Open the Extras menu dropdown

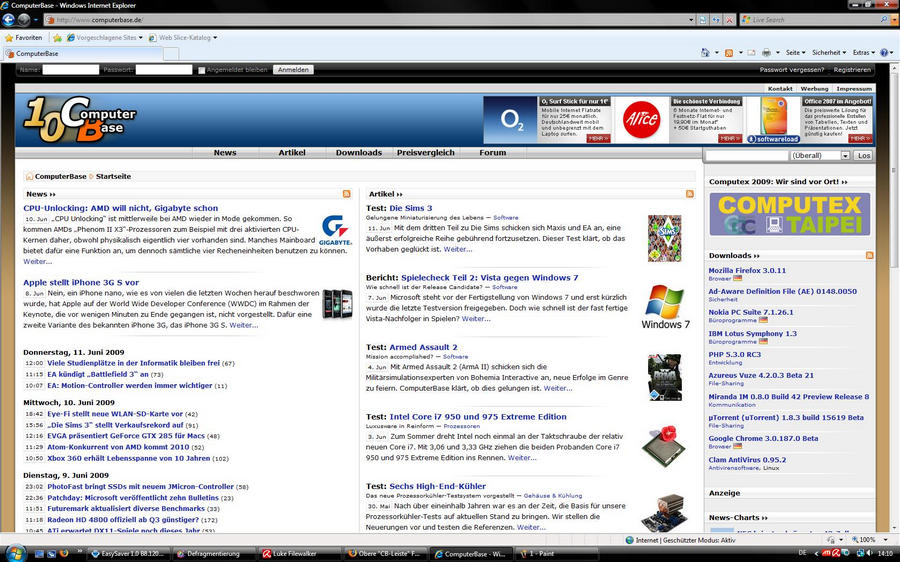click(x=863, y=53)
